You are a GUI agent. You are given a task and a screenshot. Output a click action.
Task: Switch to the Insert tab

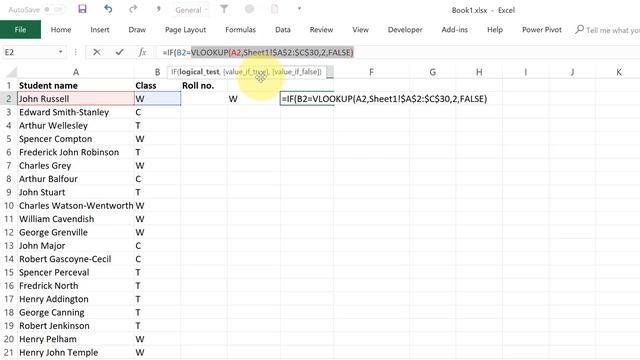pos(100,29)
